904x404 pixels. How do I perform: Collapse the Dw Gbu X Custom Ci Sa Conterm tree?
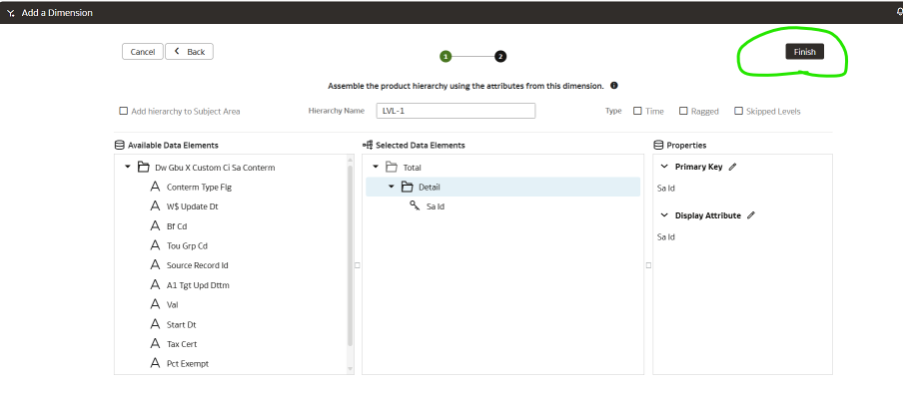tap(127, 167)
